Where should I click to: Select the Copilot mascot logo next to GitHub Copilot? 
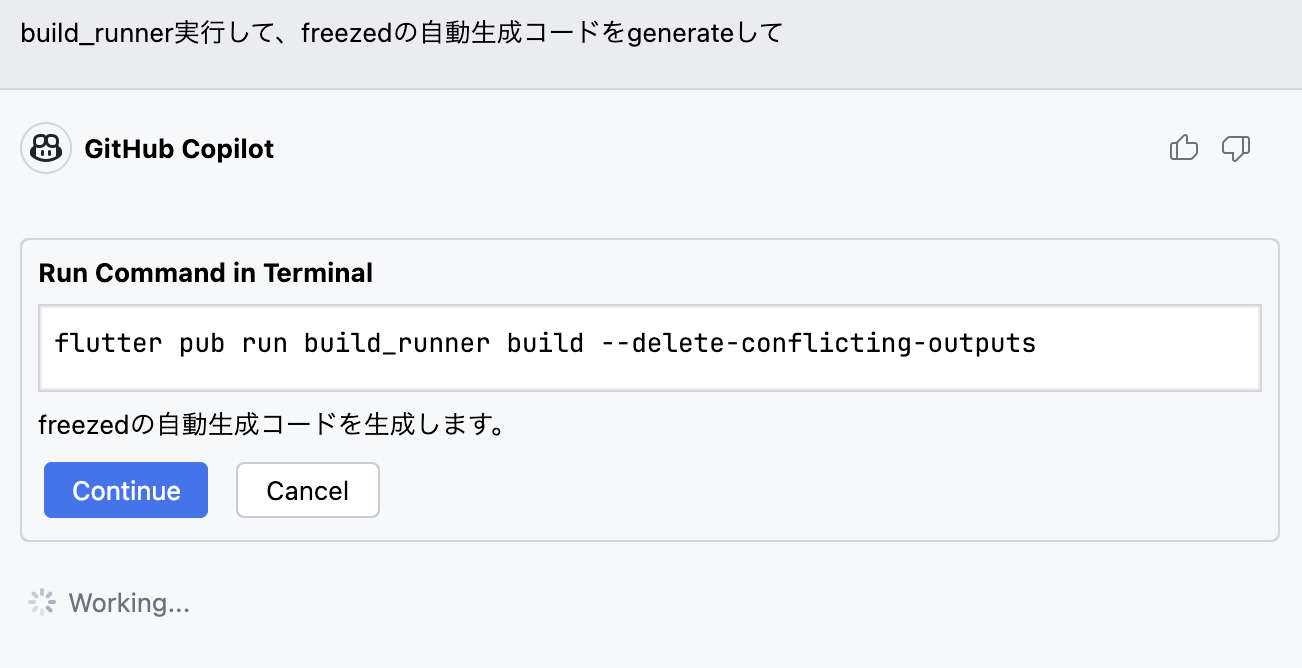46,147
